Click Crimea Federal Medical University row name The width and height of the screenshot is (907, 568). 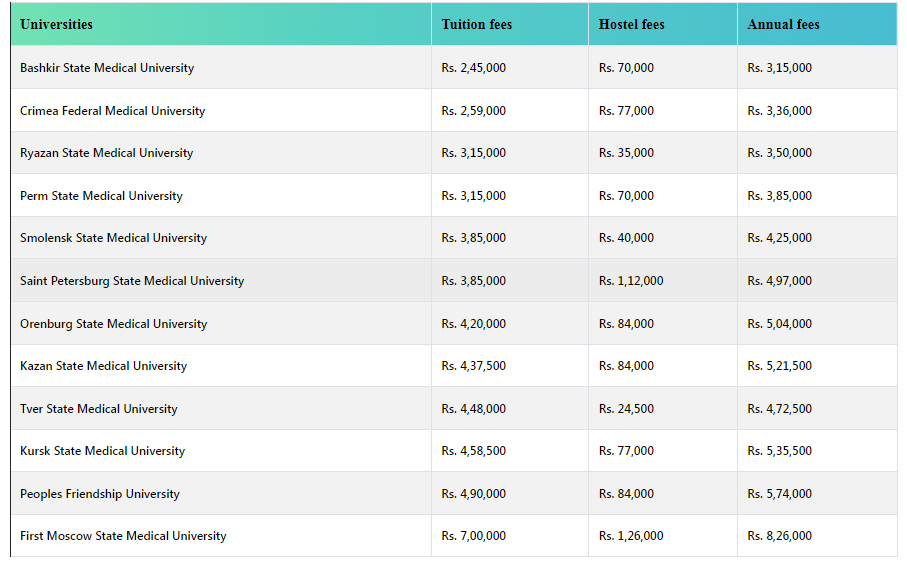[x=112, y=111]
